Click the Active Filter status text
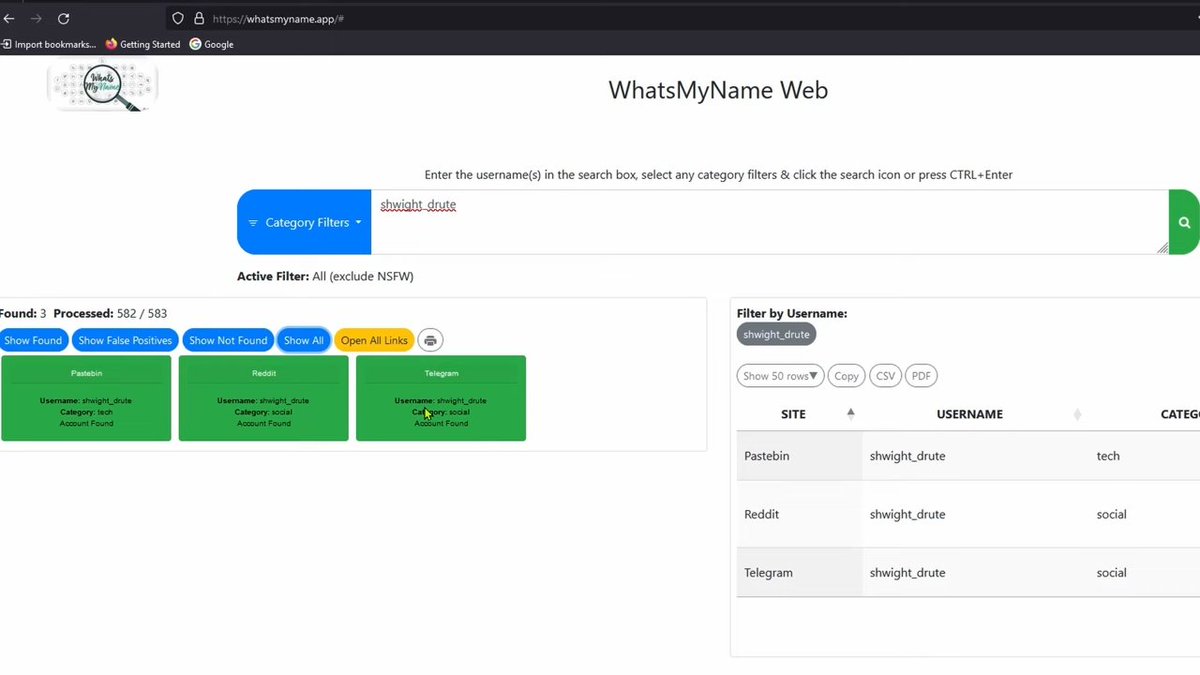The width and height of the screenshot is (1200, 675). click(325, 276)
